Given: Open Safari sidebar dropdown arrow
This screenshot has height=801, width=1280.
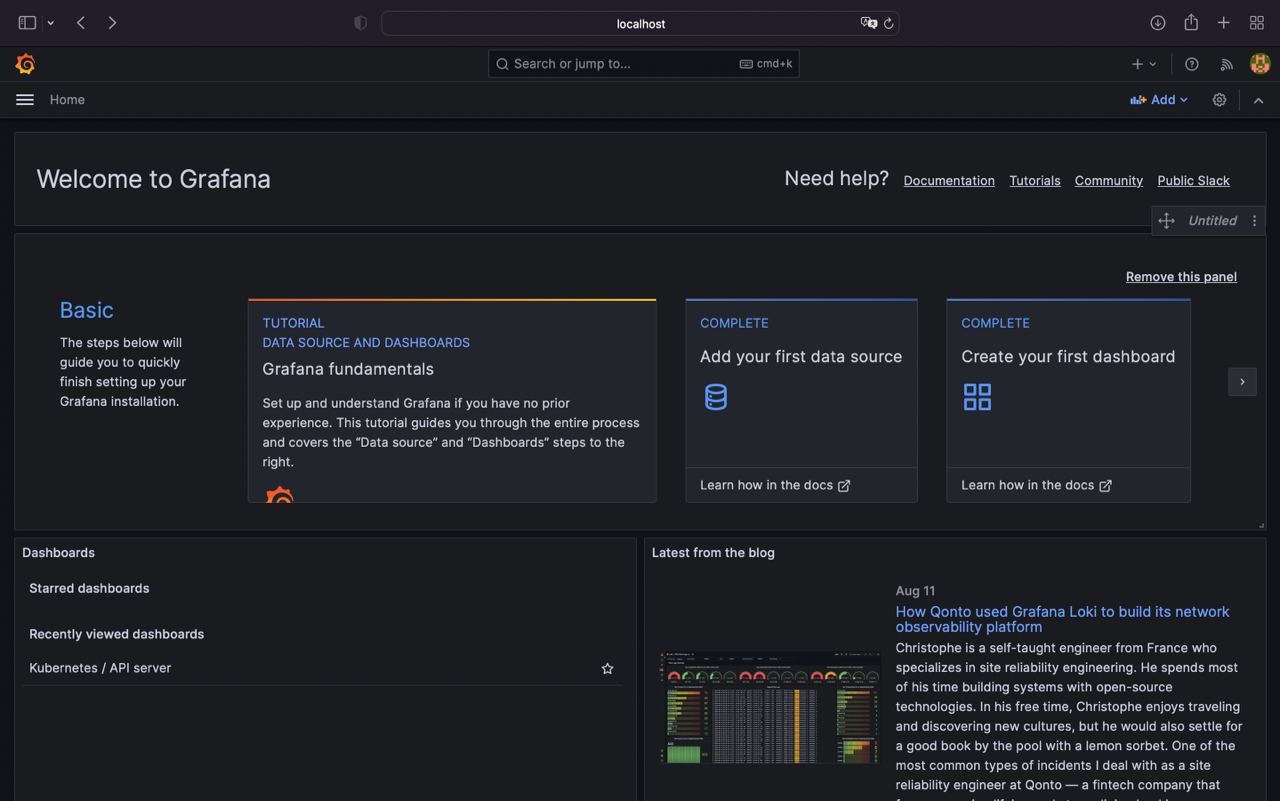Looking at the screenshot, I should (50, 23).
